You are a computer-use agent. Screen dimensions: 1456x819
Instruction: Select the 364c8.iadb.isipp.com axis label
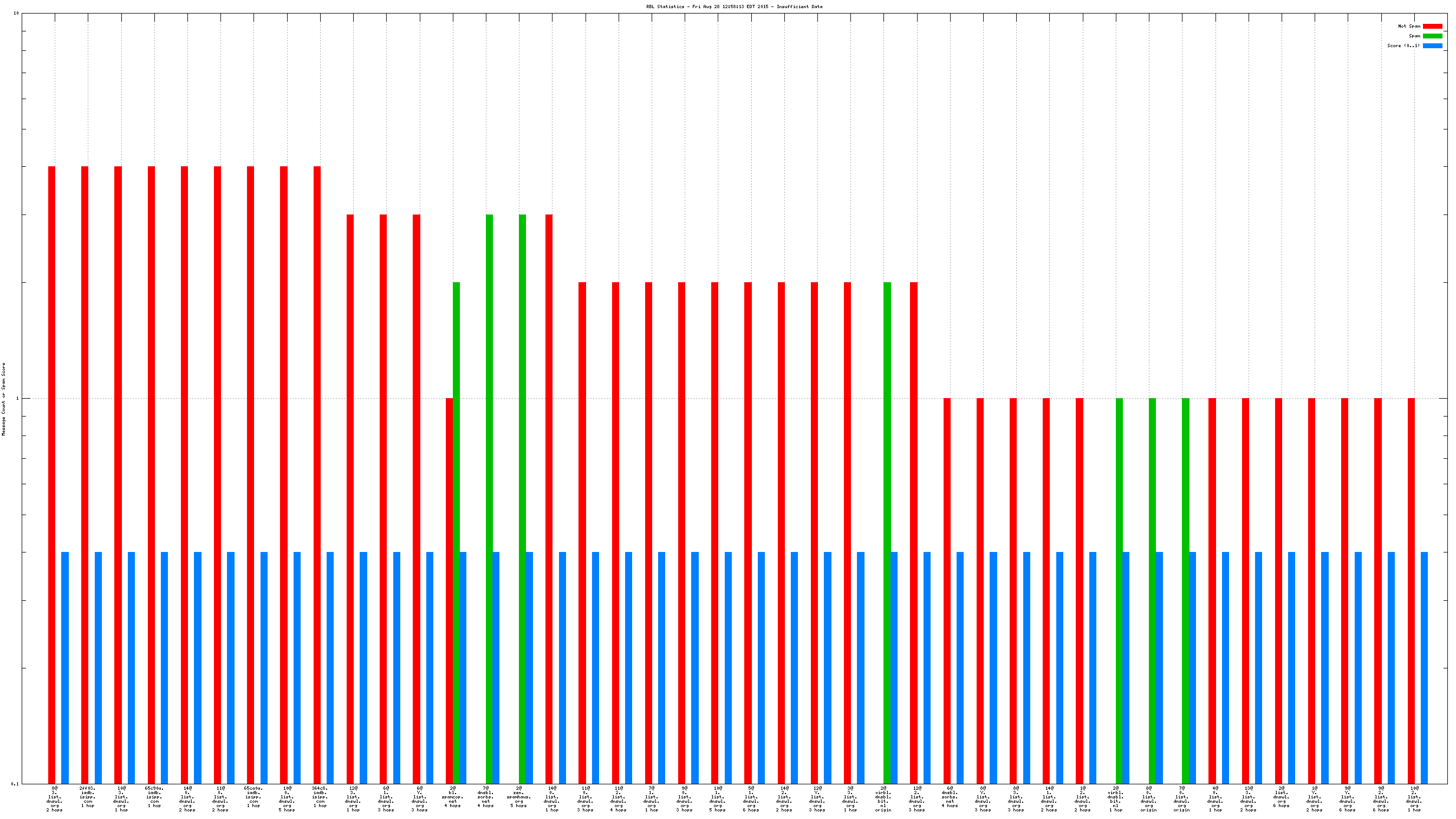point(320,797)
